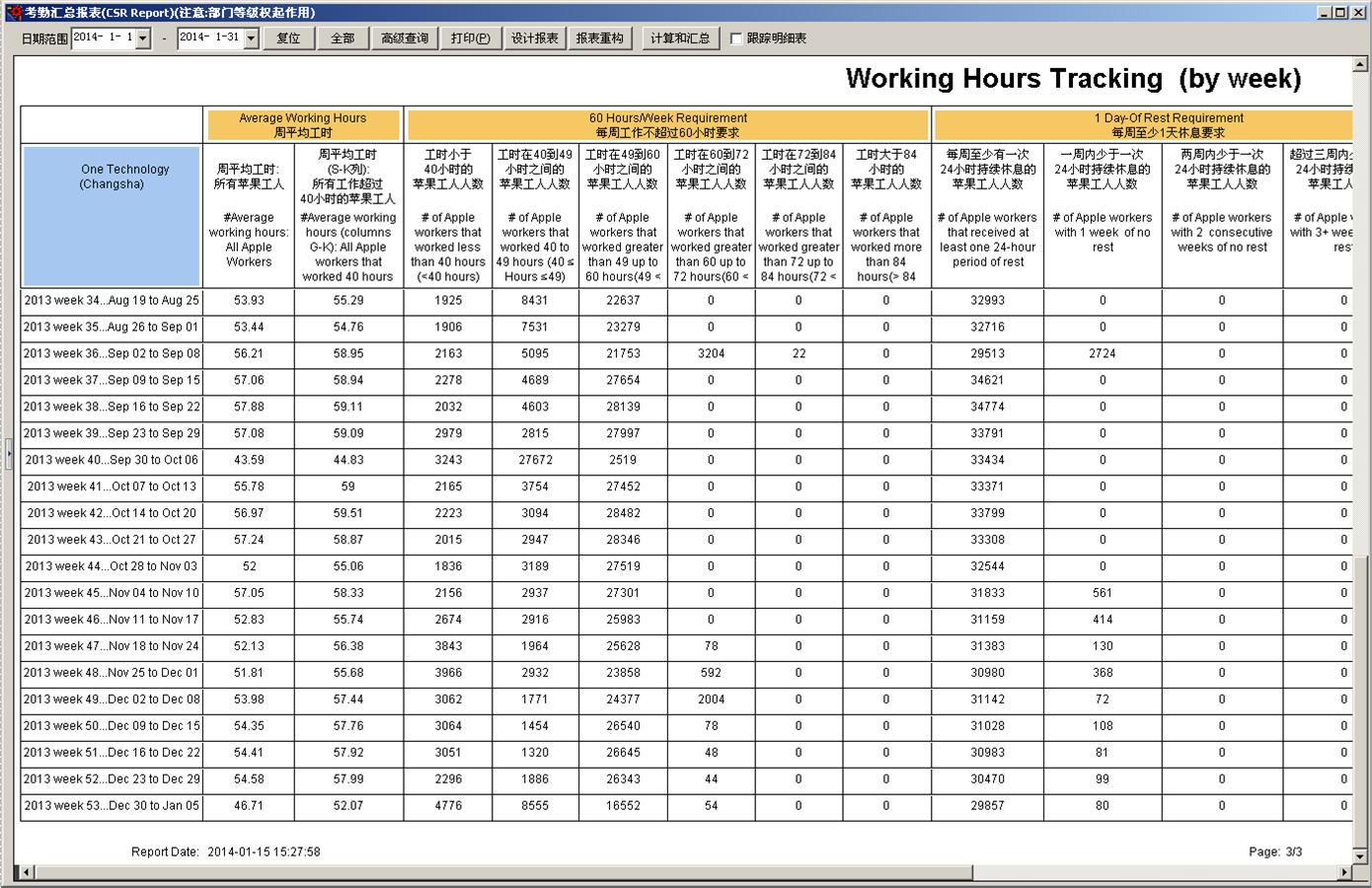Select the blue One Technology (Changsha) header cell
This screenshot has height=888, width=1372.
tap(112, 216)
